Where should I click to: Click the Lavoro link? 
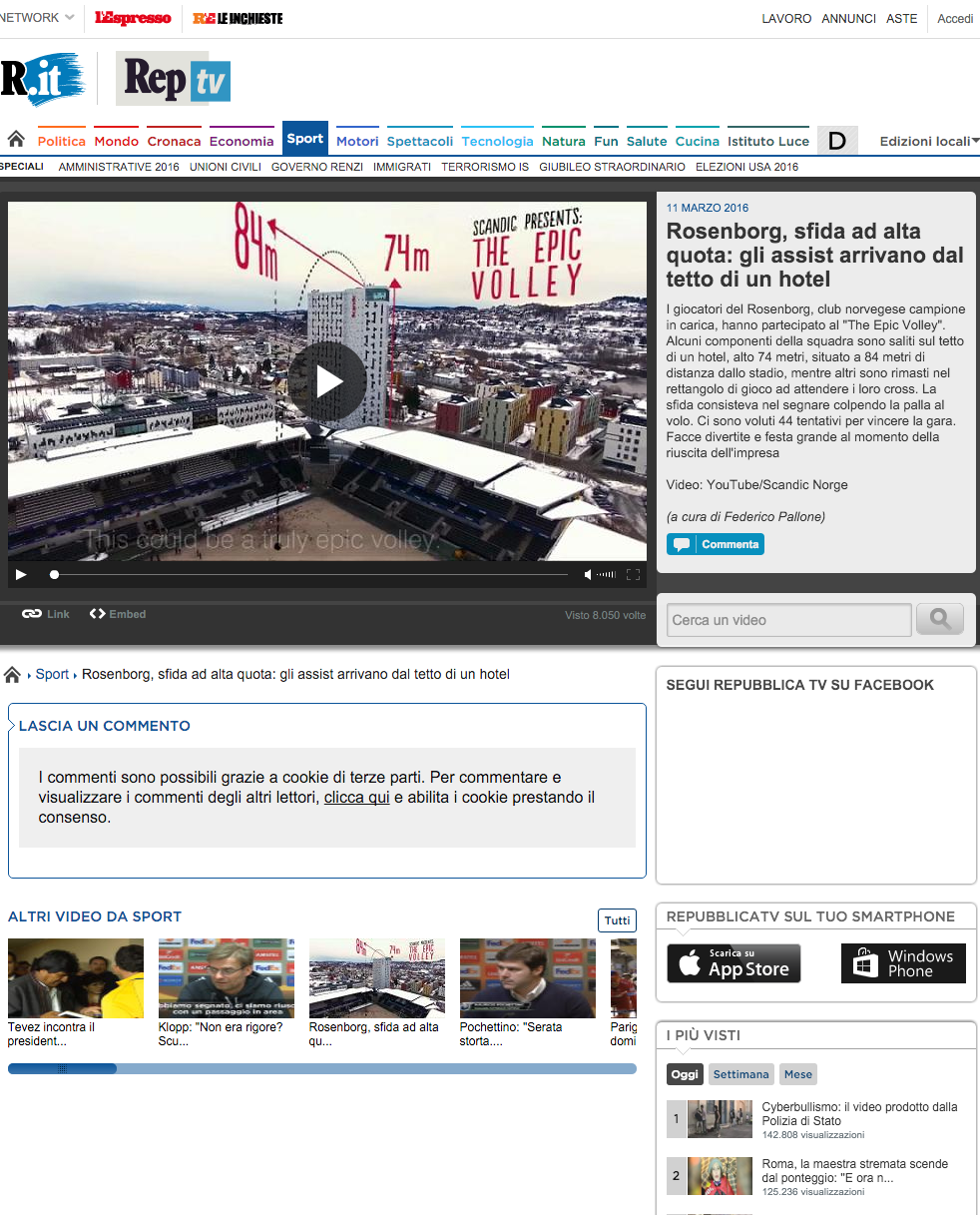(786, 19)
